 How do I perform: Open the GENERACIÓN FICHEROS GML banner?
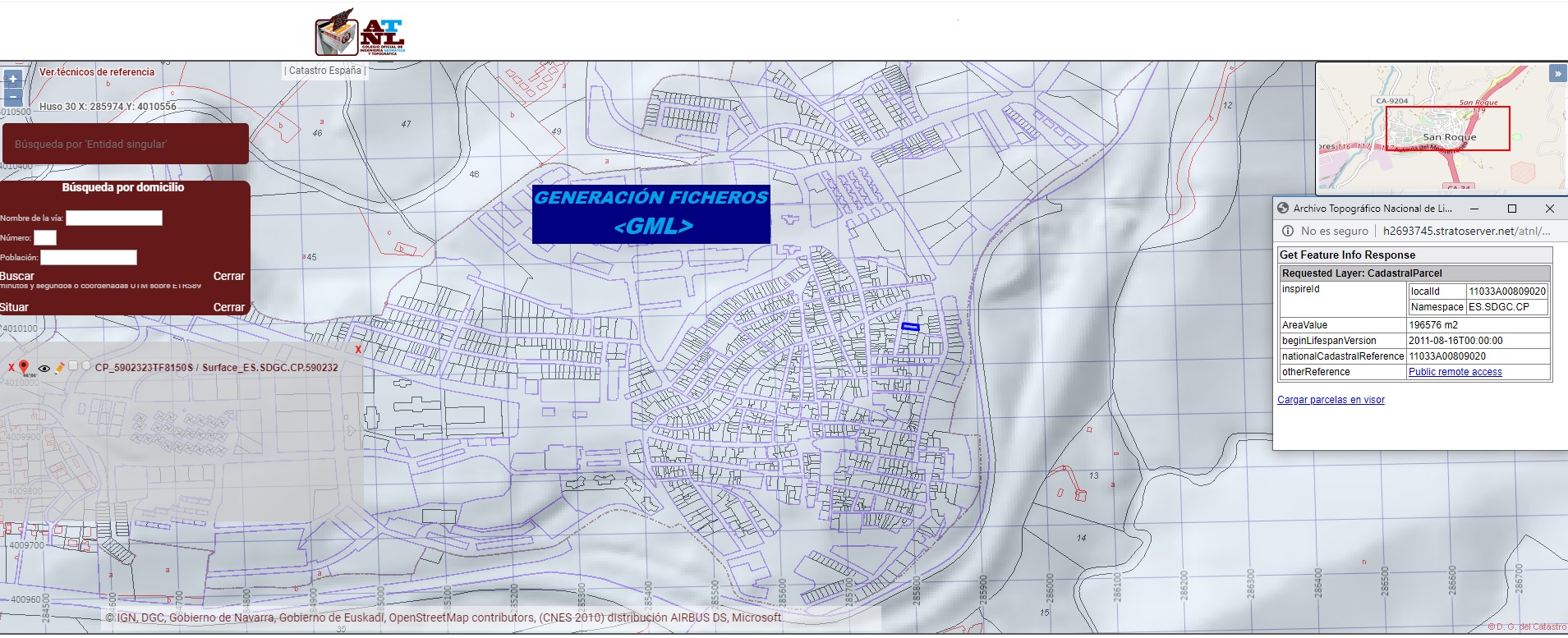click(x=651, y=213)
